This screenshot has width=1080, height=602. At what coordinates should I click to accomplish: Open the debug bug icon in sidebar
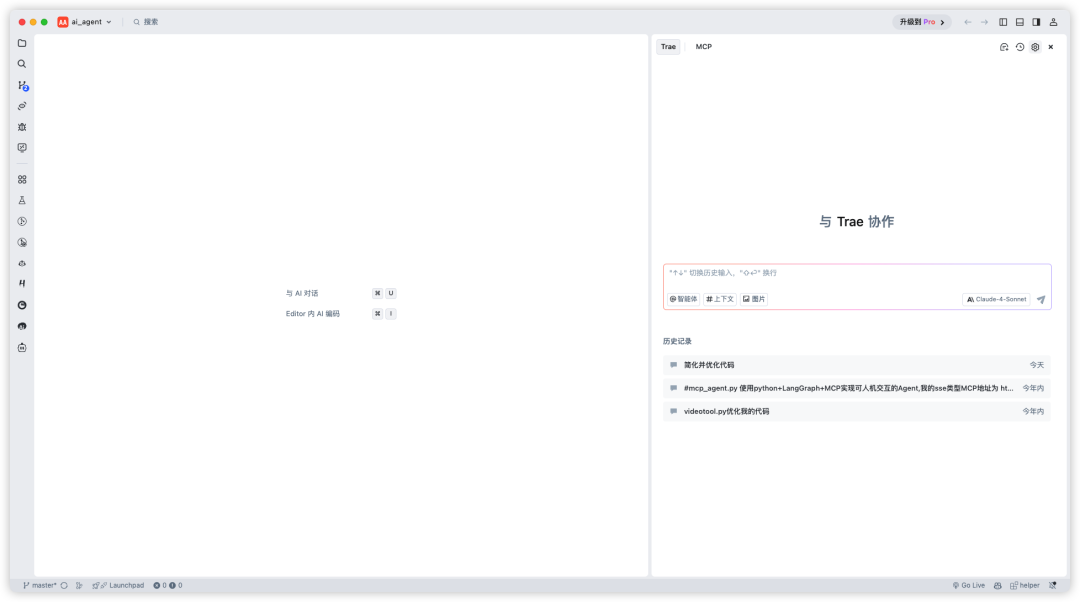click(x=22, y=127)
